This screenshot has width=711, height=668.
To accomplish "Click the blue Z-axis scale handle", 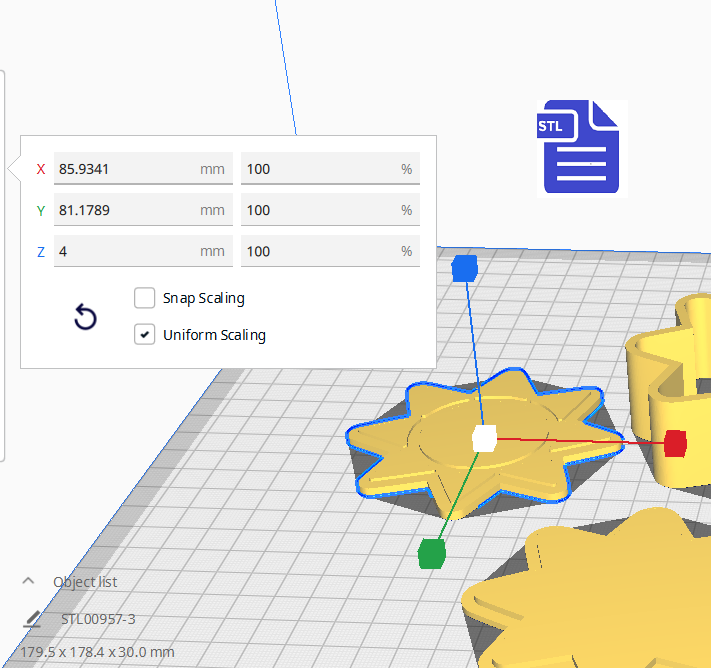I will [x=464, y=268].
